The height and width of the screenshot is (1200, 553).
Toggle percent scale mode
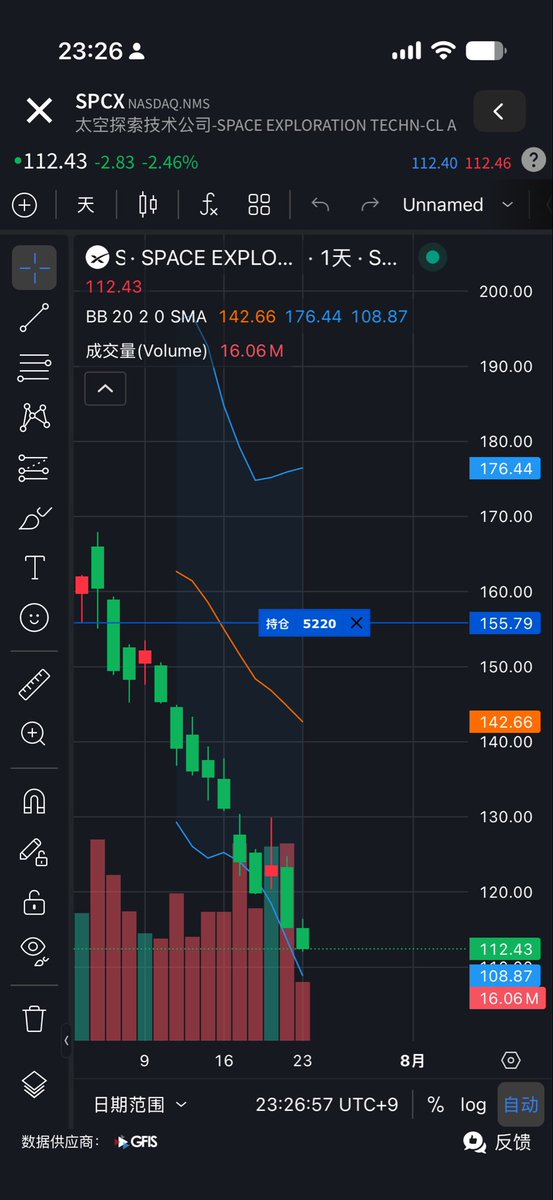click(x=435, y=1105)
